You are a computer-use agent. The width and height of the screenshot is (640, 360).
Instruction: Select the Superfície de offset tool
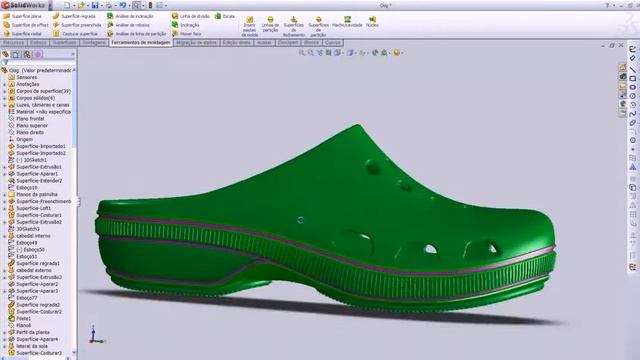click(x=26, y=25)
